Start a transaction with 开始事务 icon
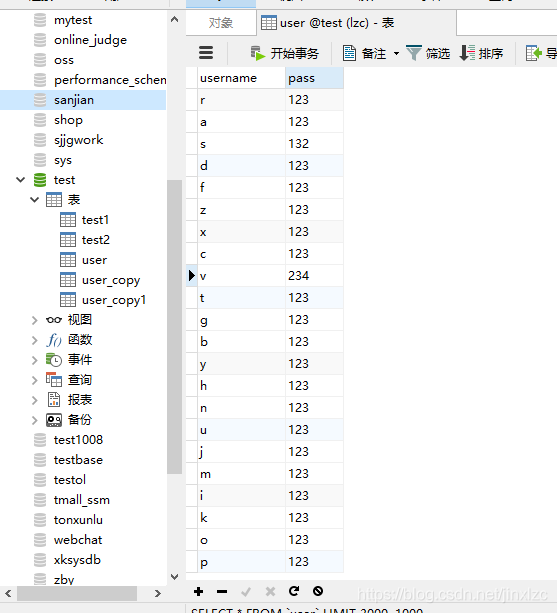The width and height of the screenshot is (557, 613). (258, 53)
